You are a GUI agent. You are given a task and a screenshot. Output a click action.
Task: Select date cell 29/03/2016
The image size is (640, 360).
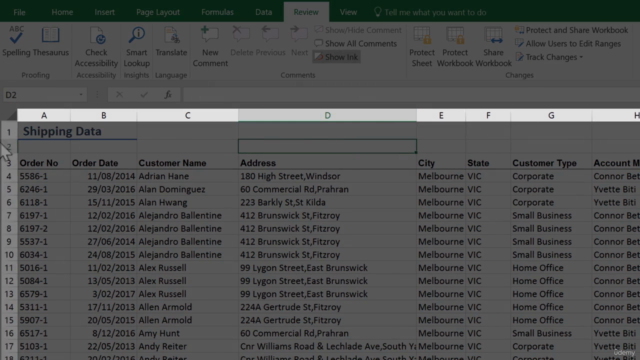(x=104, y=189)
